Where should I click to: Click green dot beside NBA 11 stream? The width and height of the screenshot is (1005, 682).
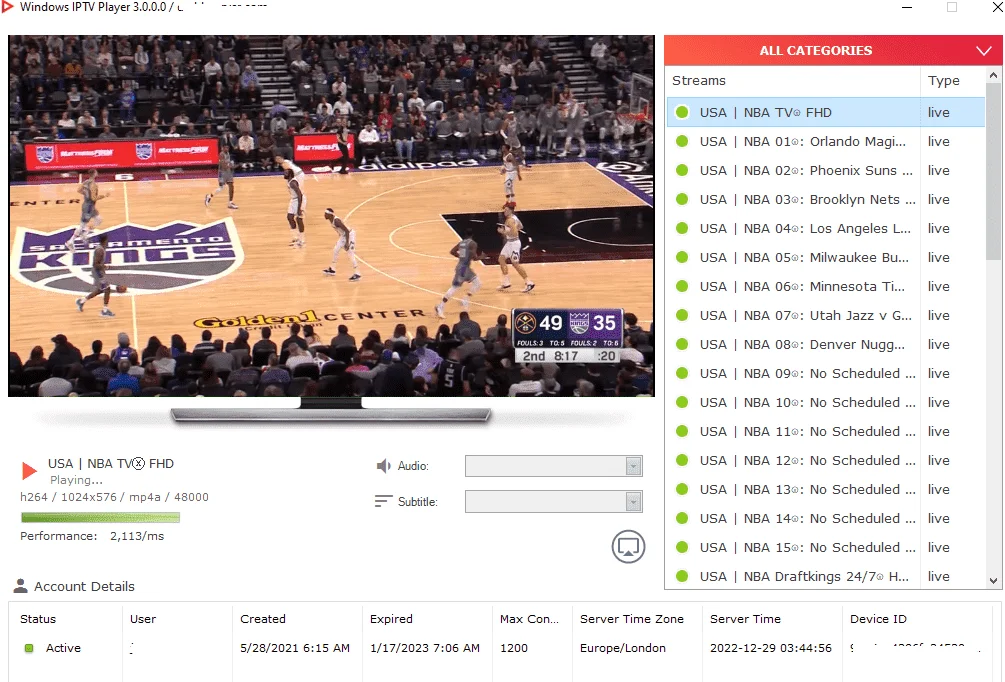(x=682, y=431)
